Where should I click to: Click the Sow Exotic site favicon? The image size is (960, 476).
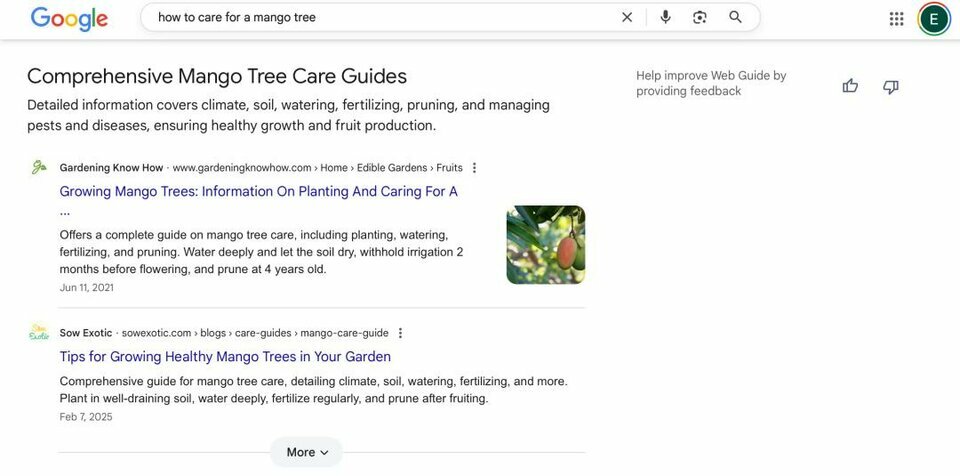tap(39, 333)
